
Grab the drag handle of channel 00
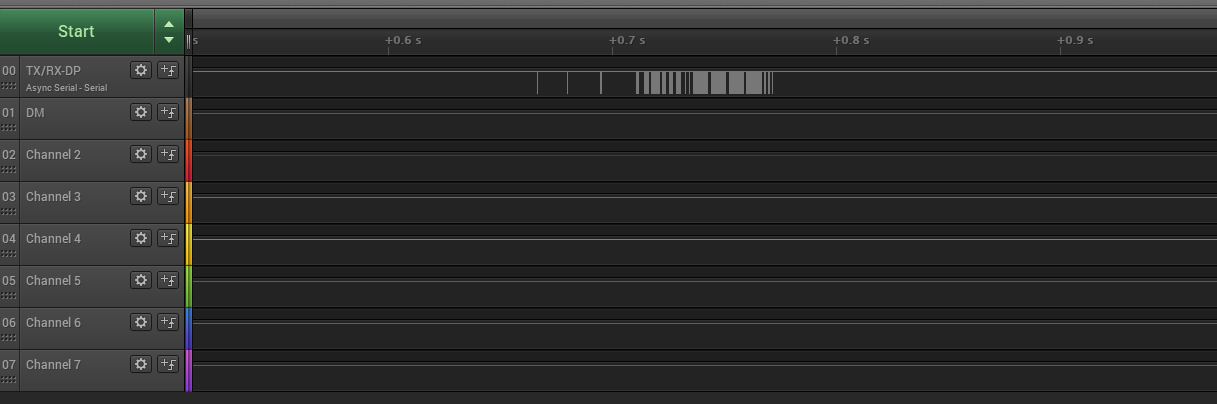tap(8, 86)
